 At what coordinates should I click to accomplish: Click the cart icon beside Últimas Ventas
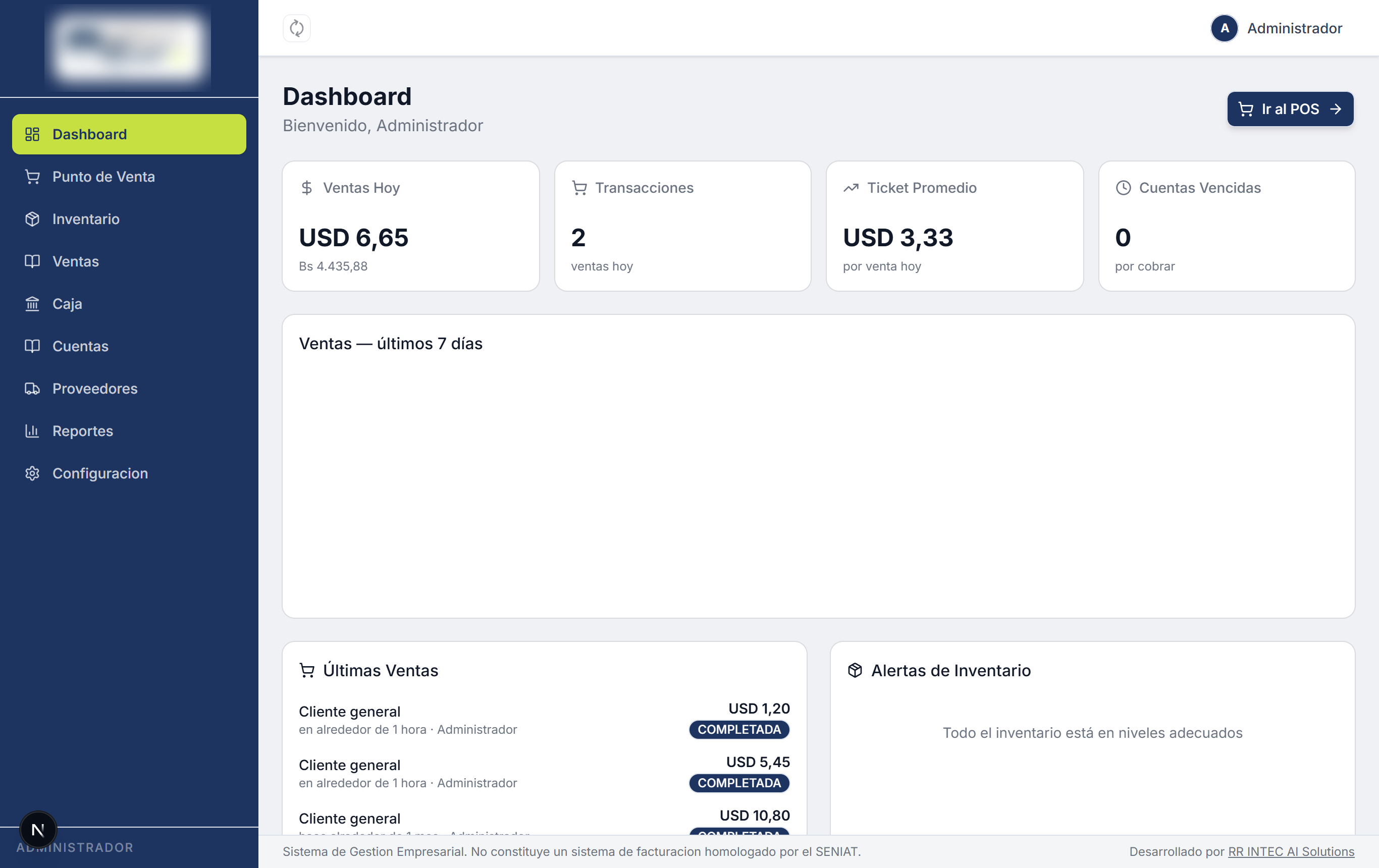coord(307,670)
